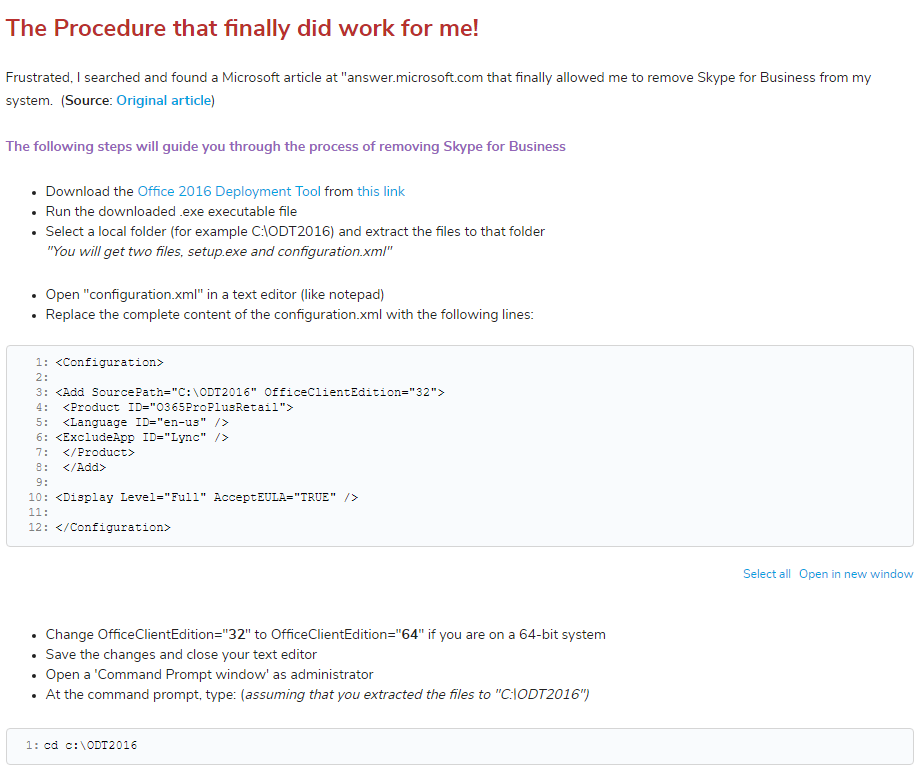Click bullet 'Change OfficeClientEdition="32" to OfficeClientEdition="64"'
922x773 pixels.
point(325,635)
